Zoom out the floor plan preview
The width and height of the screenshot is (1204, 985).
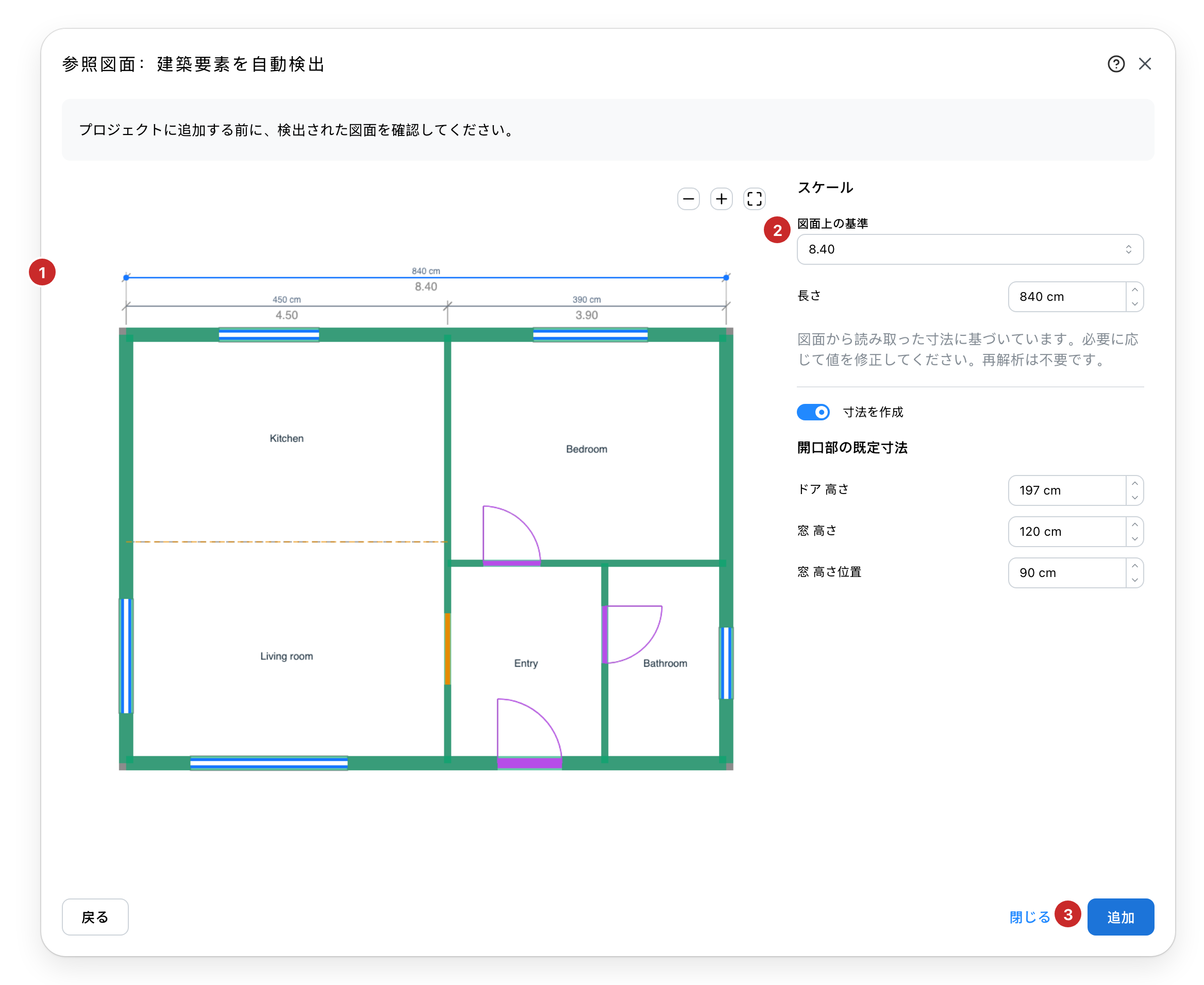(x=688, y=199)
